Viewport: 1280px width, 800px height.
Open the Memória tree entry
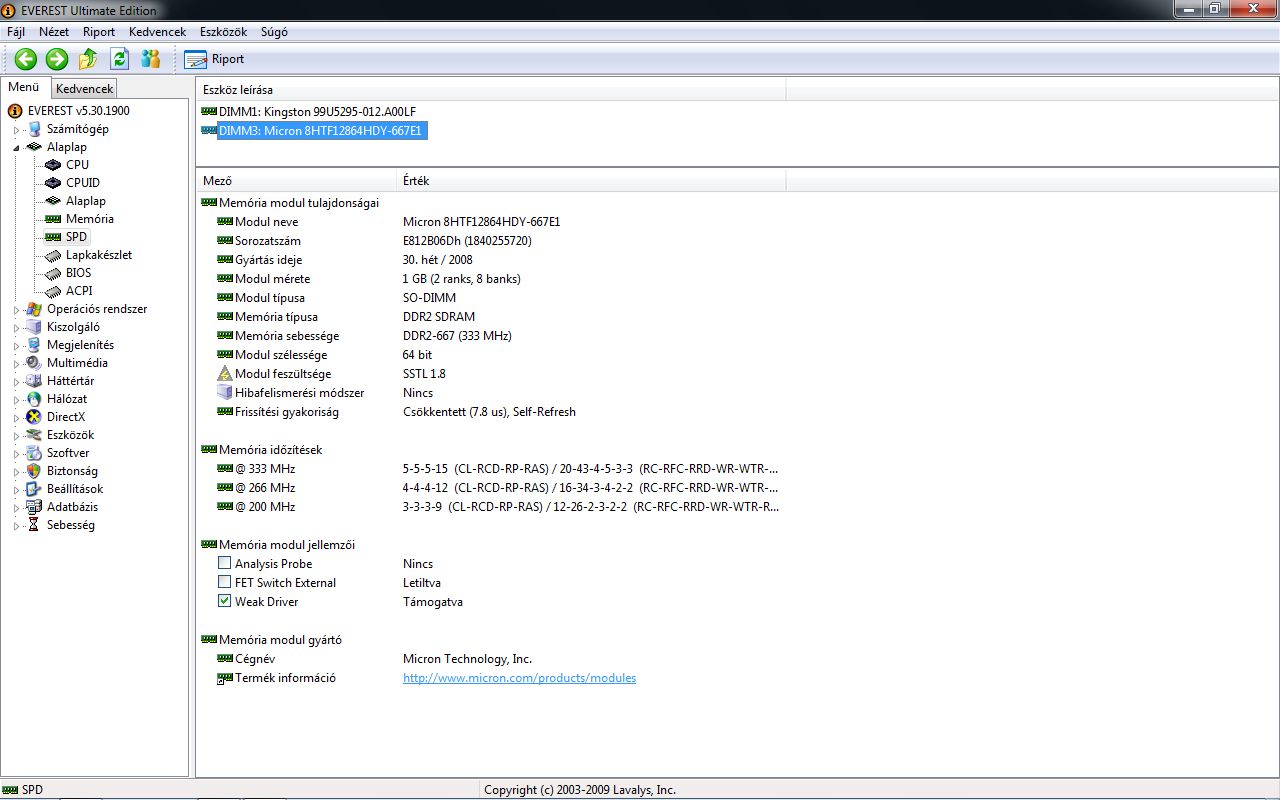[89, 219]
